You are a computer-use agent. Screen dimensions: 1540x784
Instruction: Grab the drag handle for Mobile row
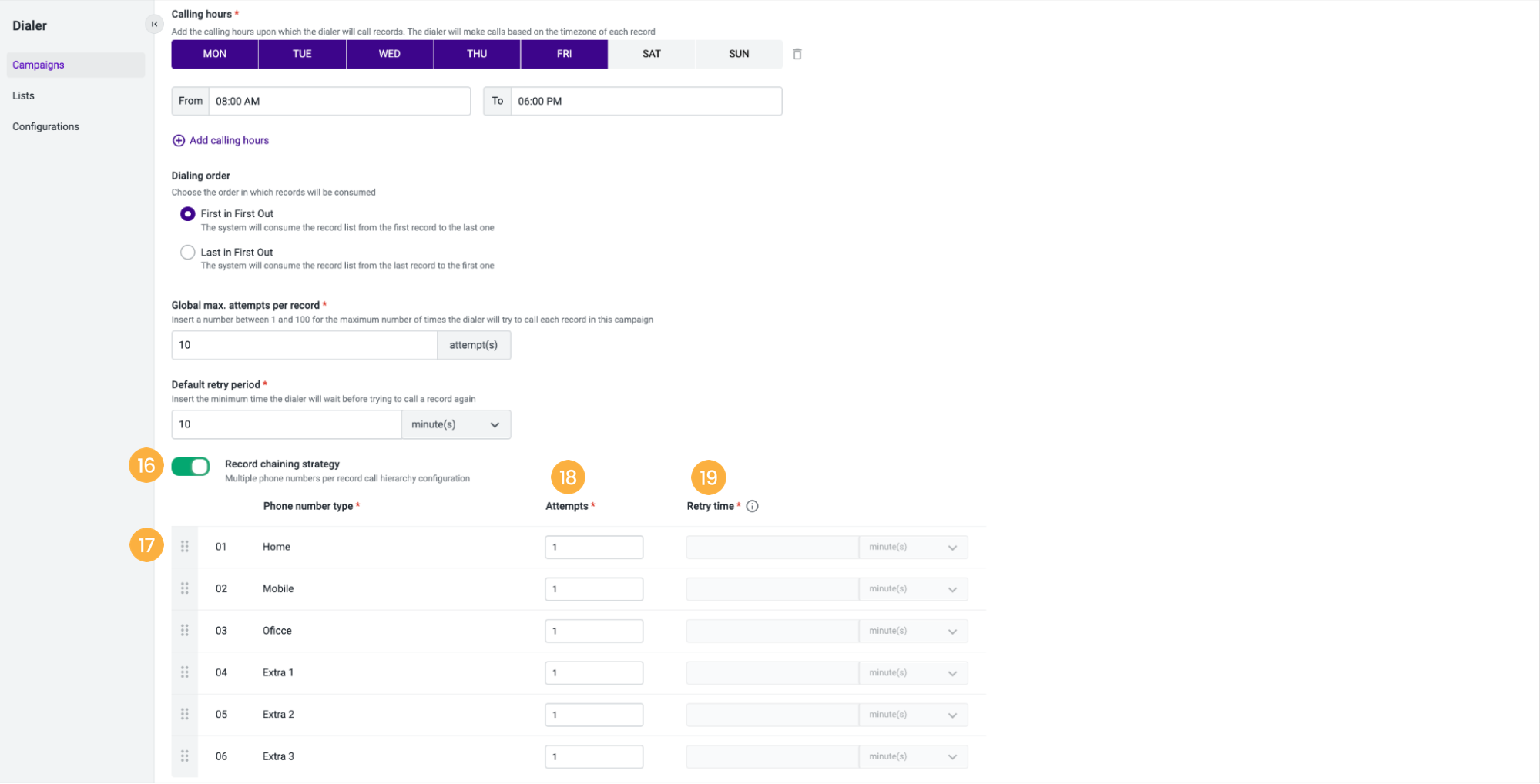point(185,588)
